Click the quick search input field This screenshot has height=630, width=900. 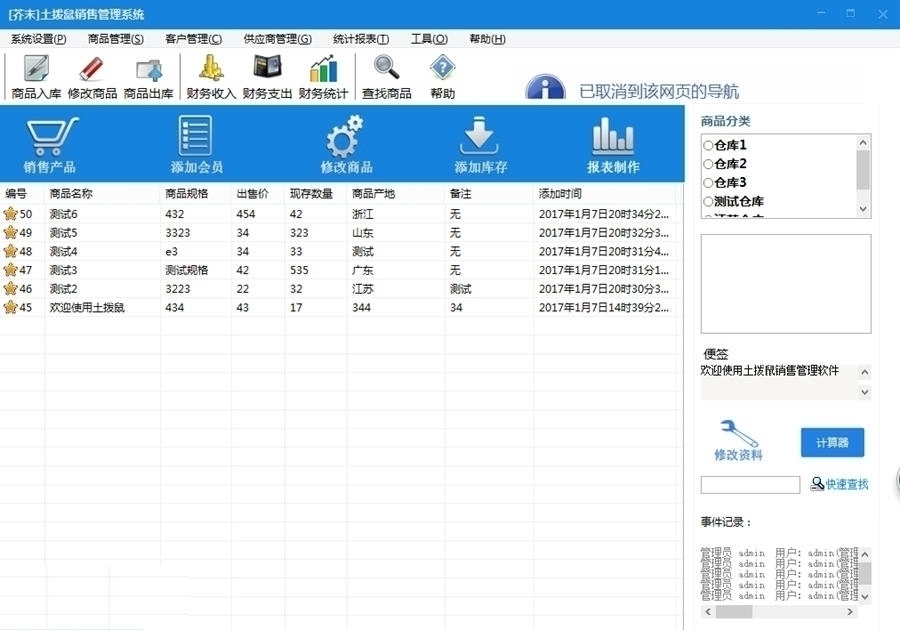tap(750, 485)
